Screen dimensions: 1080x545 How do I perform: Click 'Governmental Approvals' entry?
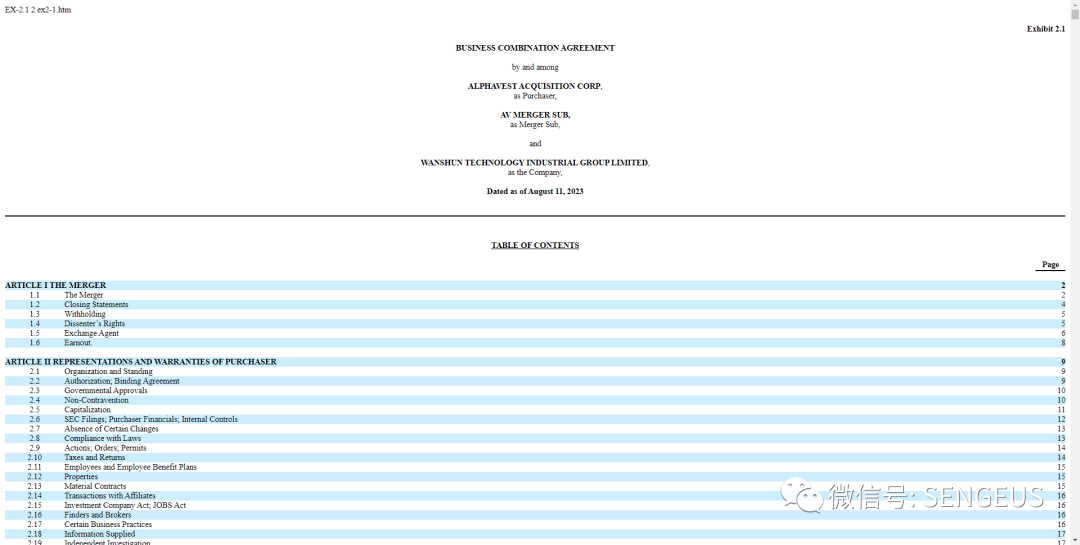tap(106, 391)
